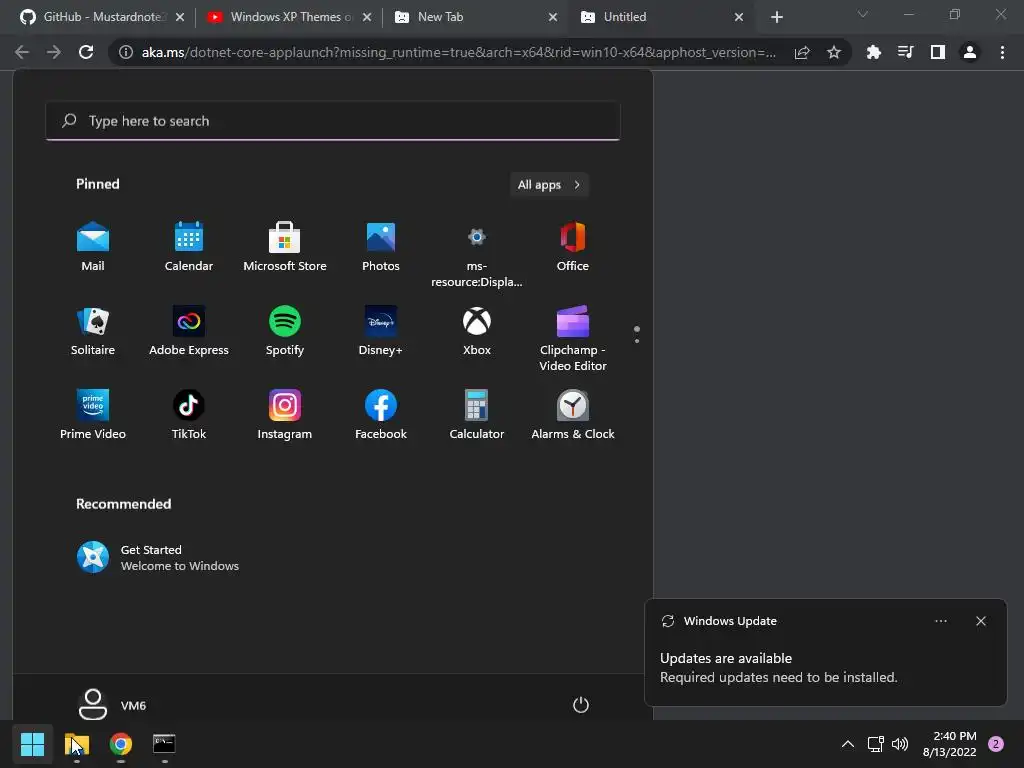Open Chrome three-dot menu

[1002, 52]
